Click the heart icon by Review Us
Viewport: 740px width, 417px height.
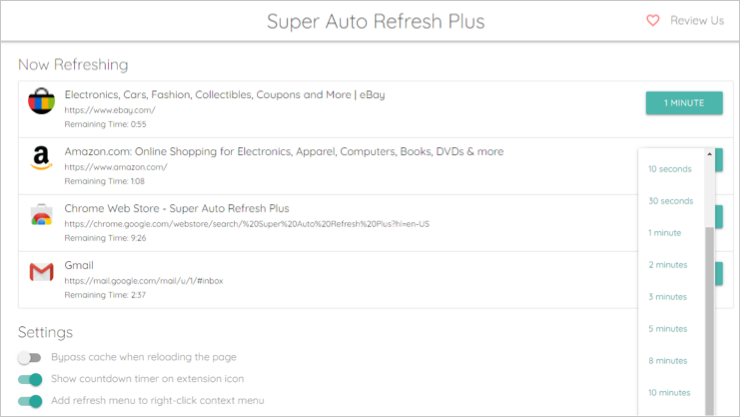[653, 20]
